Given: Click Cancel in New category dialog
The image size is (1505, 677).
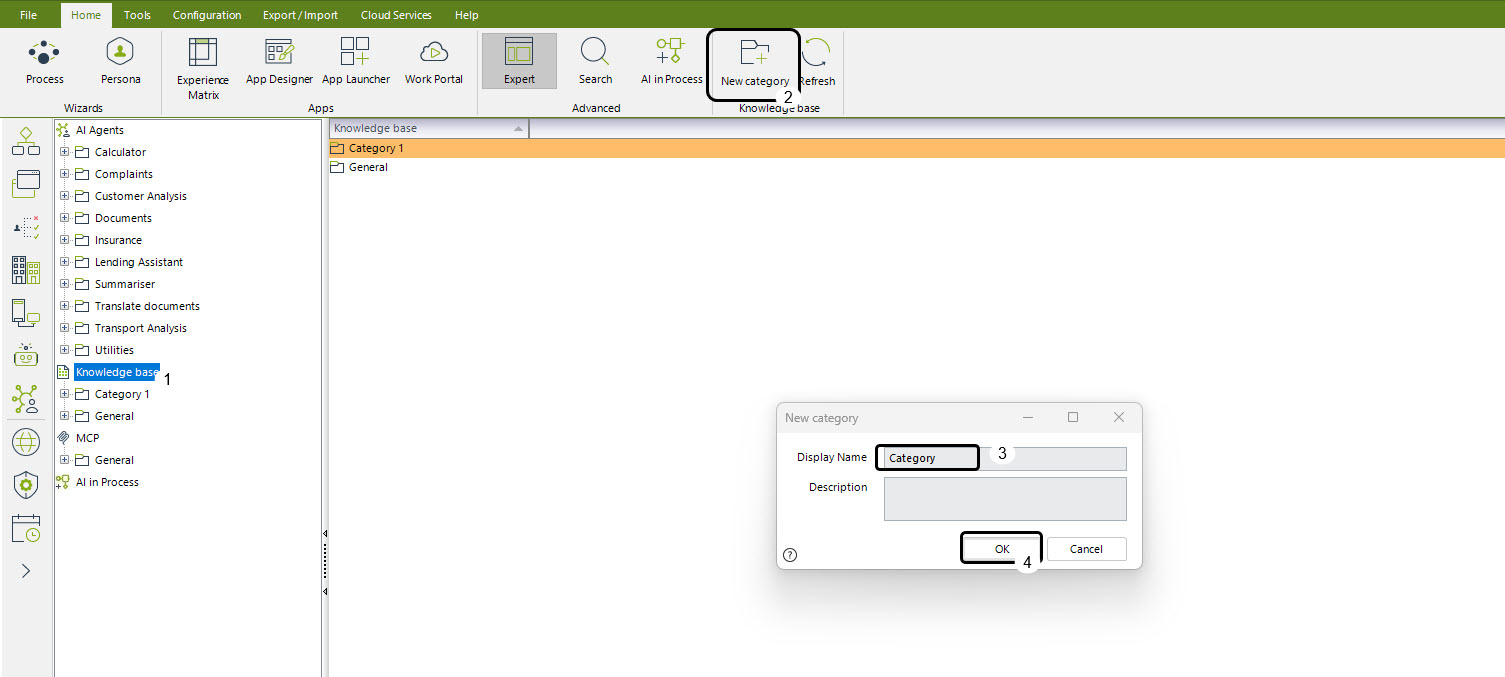Looking at the screenshot, I should coord(1086,549).
